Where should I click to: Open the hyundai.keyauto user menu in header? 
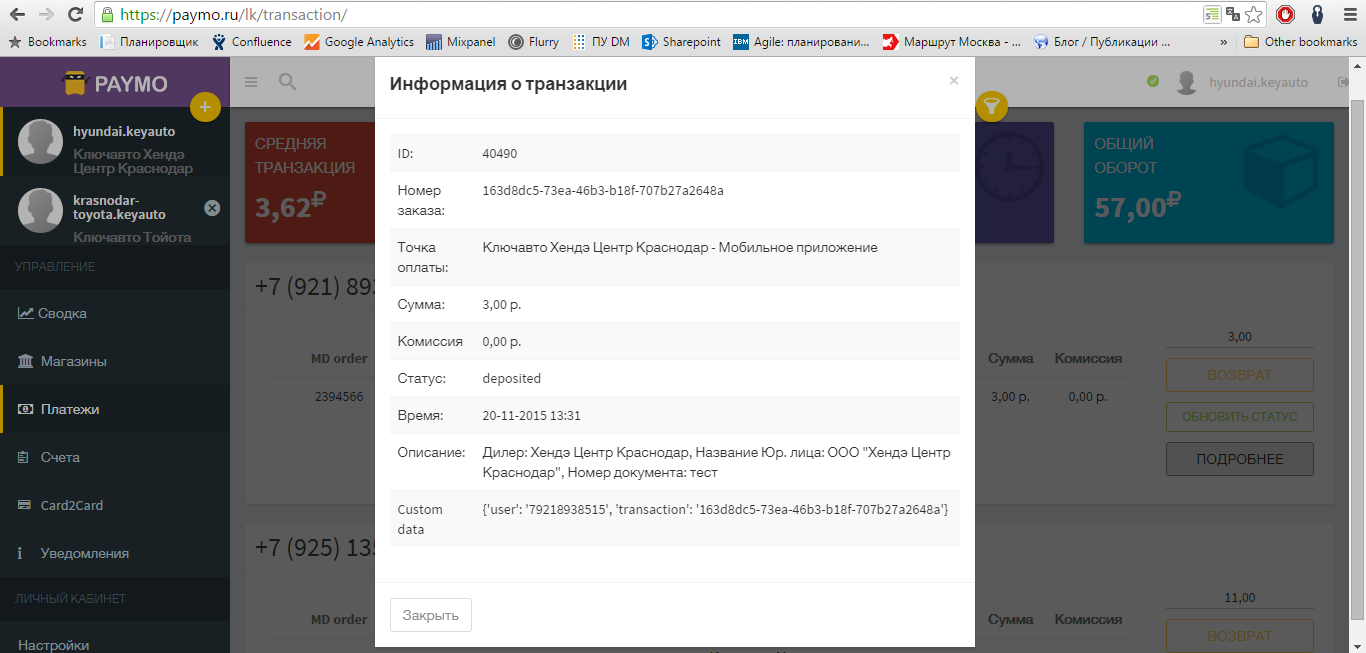coord(1242,82)
